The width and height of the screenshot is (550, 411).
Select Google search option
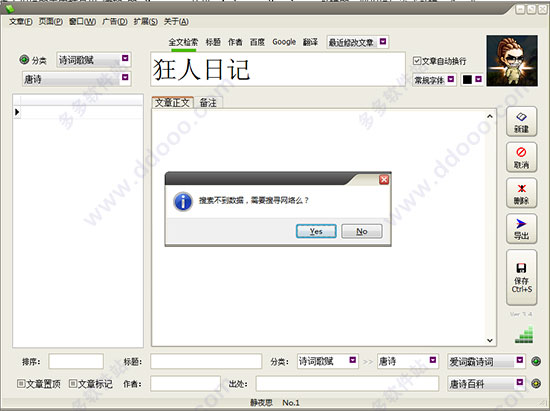tap(284, 42)
